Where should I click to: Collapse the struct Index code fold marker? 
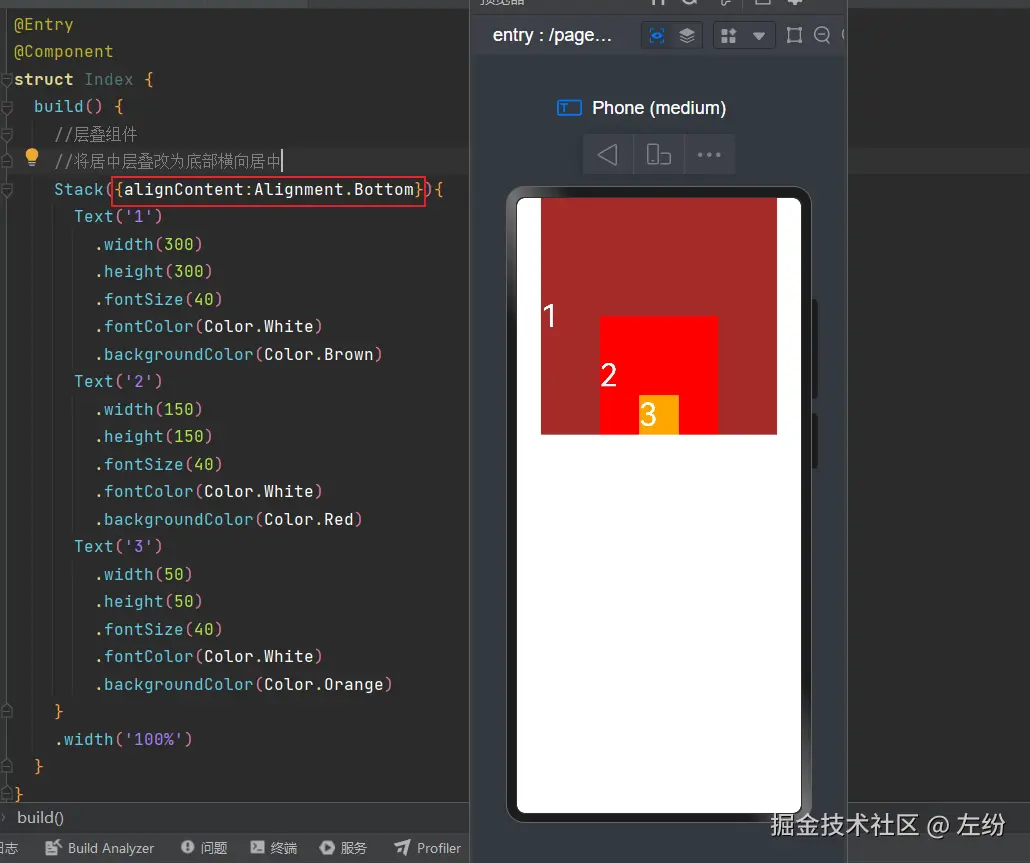[x=7, y=80]
